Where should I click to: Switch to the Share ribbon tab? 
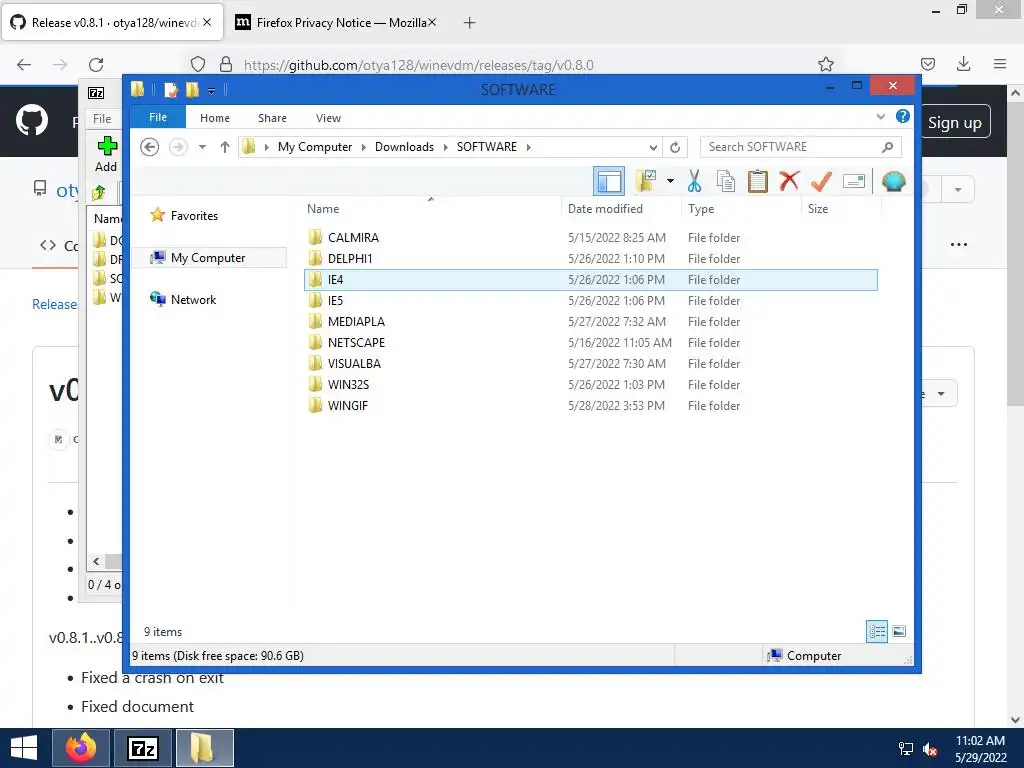(272, 118)
